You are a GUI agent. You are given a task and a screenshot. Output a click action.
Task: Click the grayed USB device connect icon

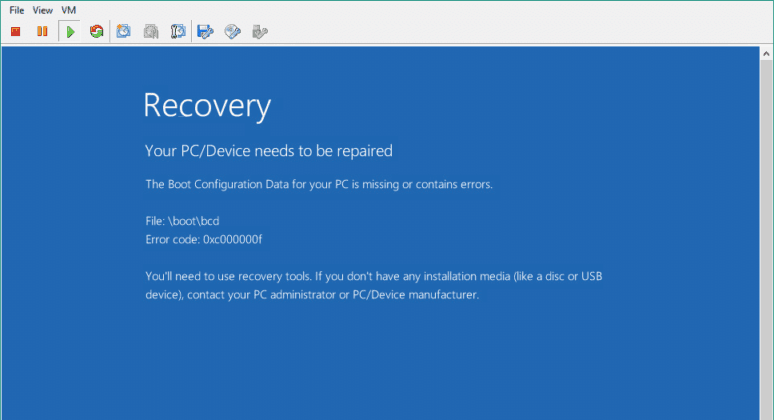click(260, 32)
